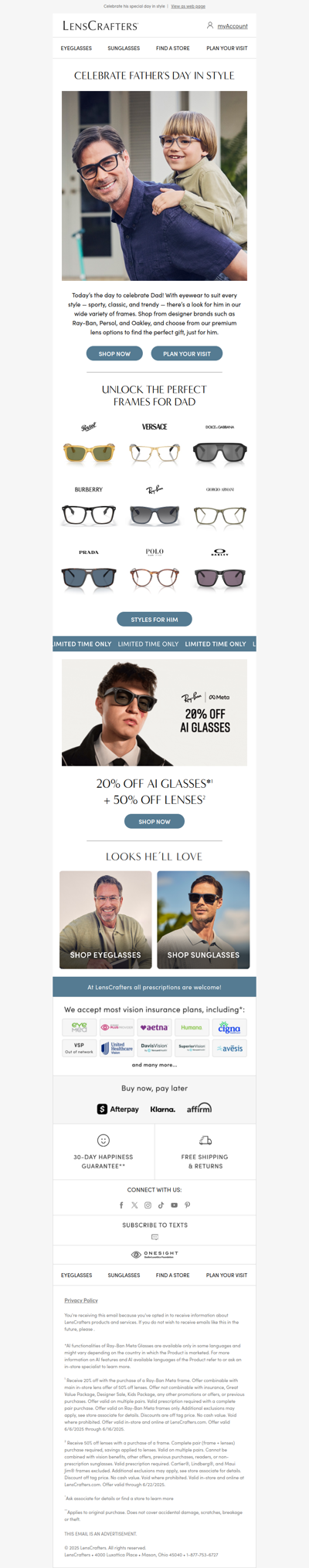309x1568 pixels.
Task: Click the Styles For Him button
Action: 154,619
